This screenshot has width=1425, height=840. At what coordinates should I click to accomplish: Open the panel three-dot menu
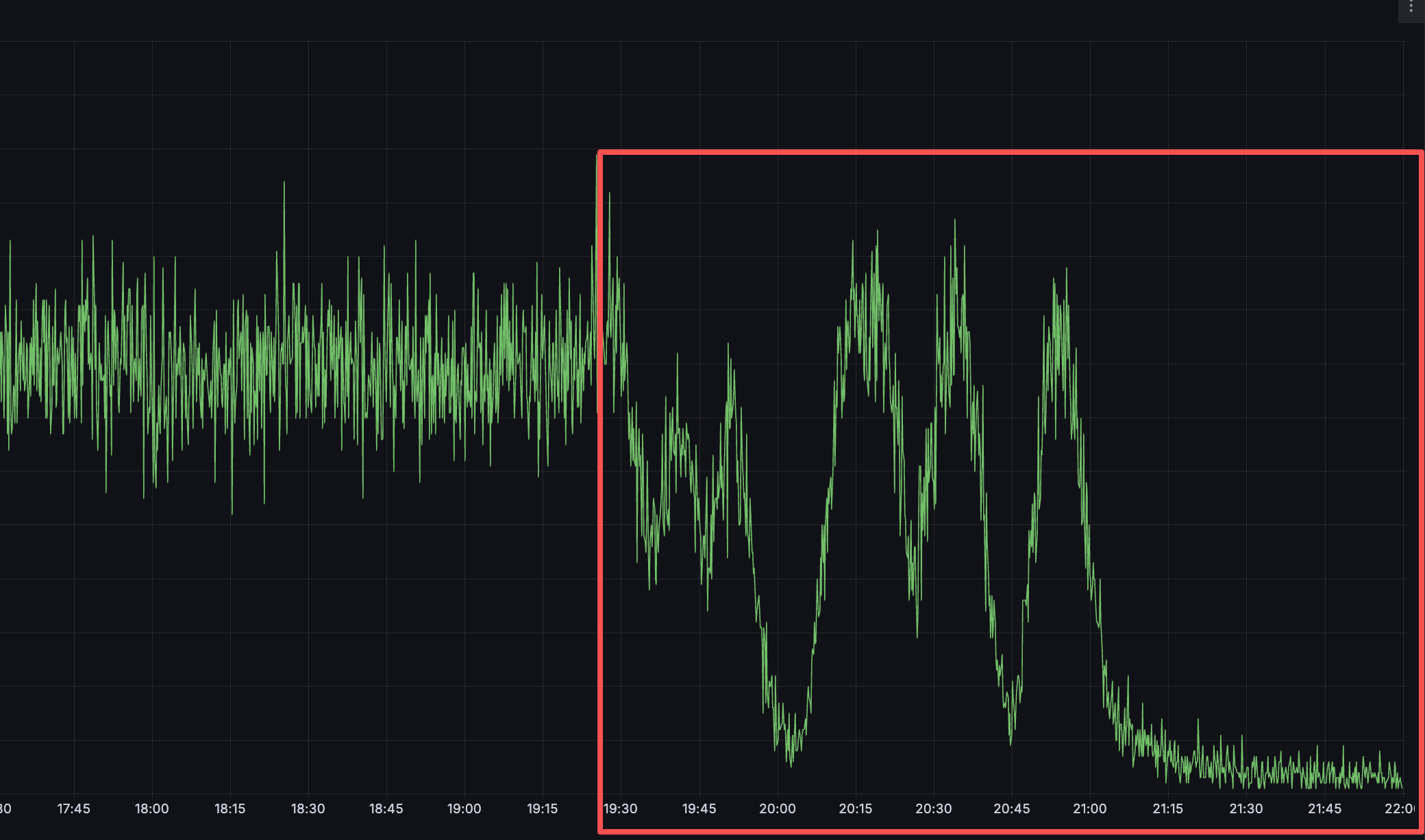(1411, 8)
